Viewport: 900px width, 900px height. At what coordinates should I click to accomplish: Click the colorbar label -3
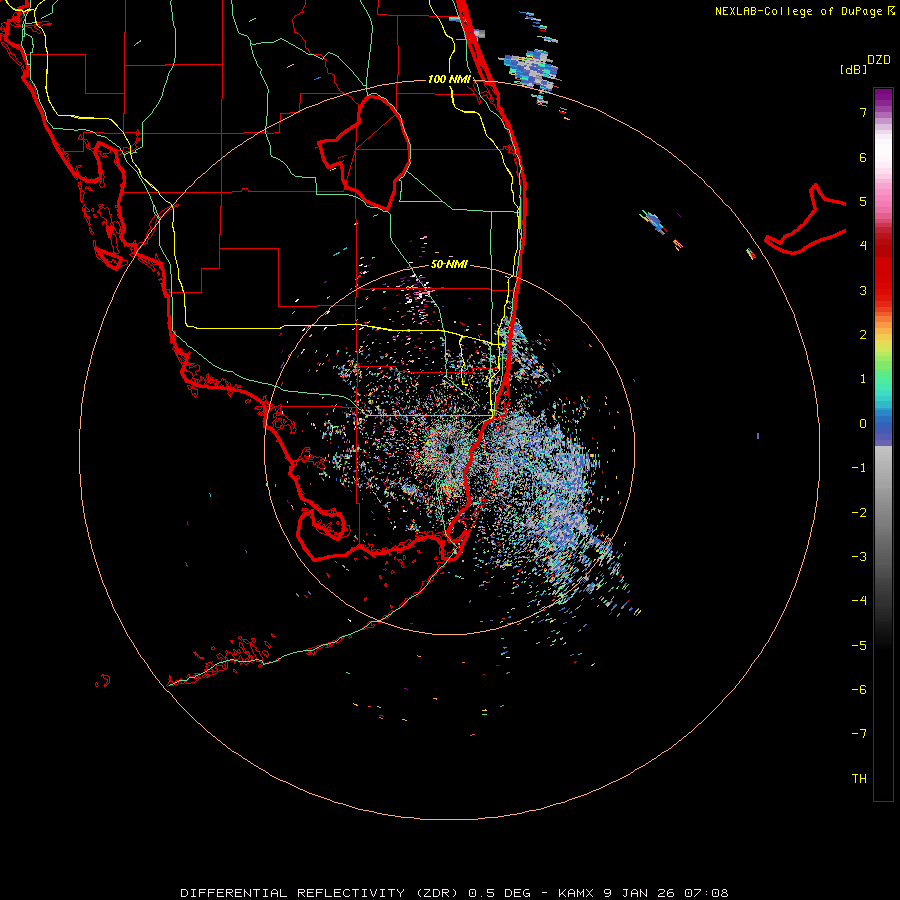pyautogui.click(x=859, y=557)
